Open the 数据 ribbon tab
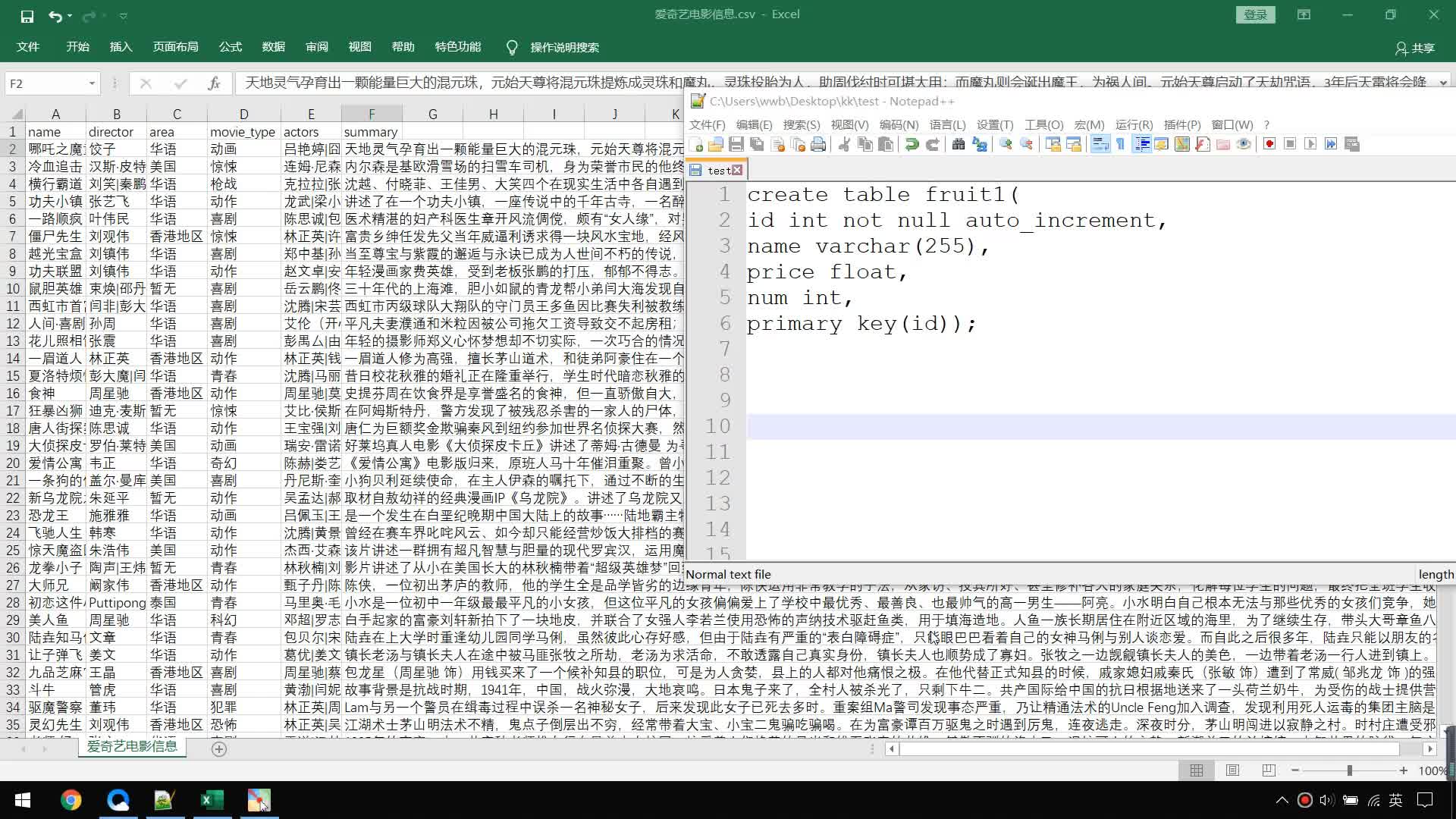 tap(273, 47)
